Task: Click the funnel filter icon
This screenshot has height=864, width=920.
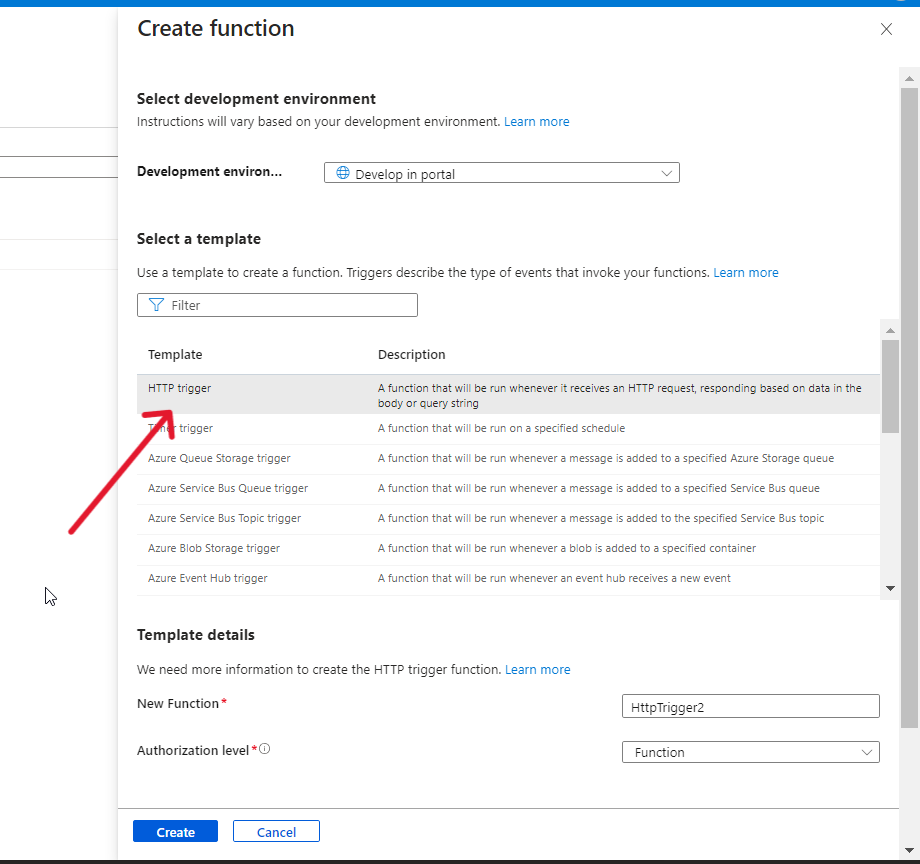Action: tap(156, 305)
